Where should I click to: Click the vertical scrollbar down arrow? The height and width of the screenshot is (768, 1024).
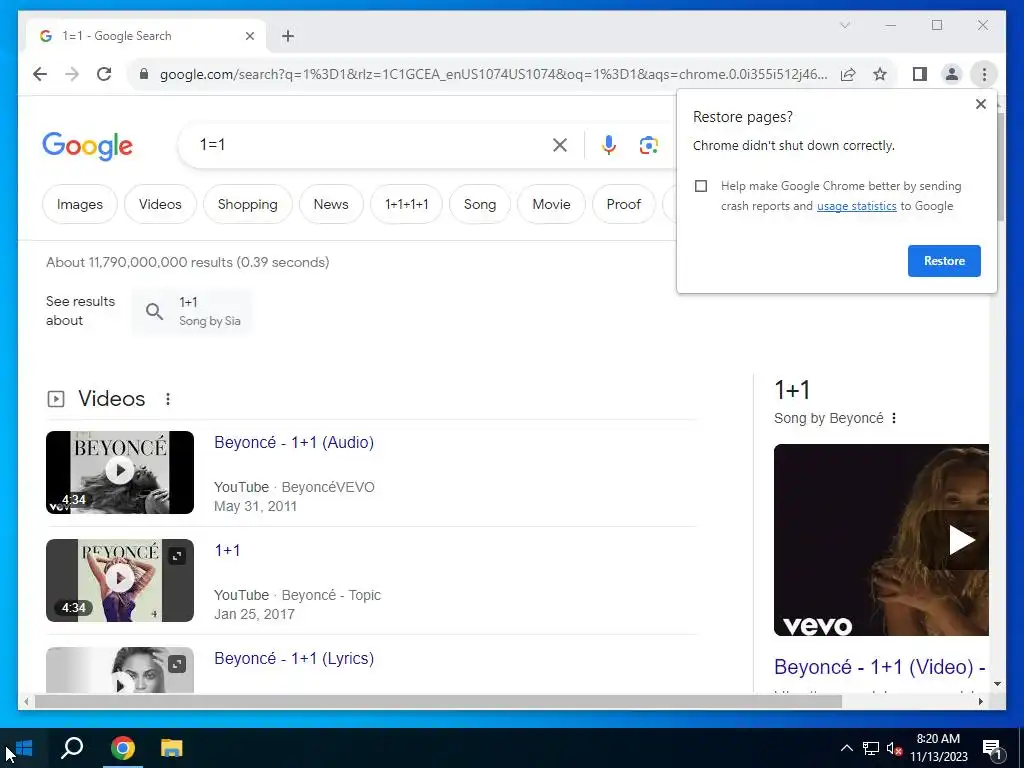(997, 684)
